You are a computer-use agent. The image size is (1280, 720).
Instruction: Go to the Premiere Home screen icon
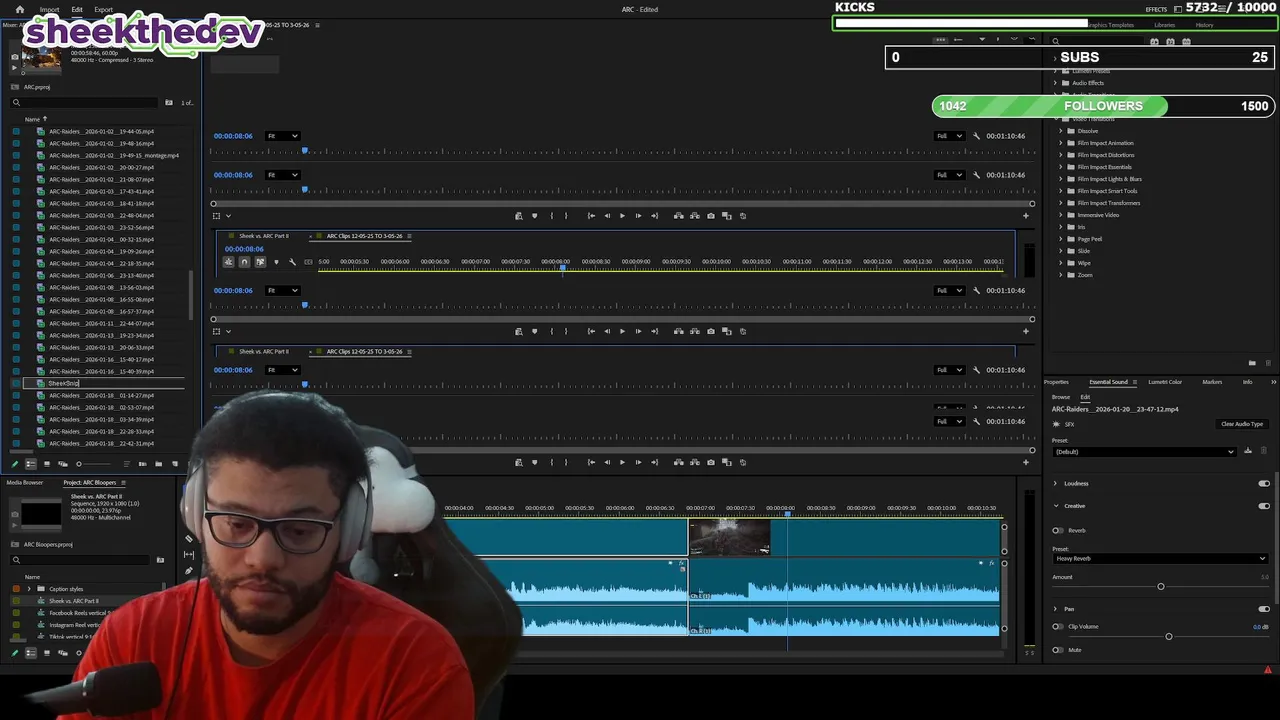[x=19, y=9]
